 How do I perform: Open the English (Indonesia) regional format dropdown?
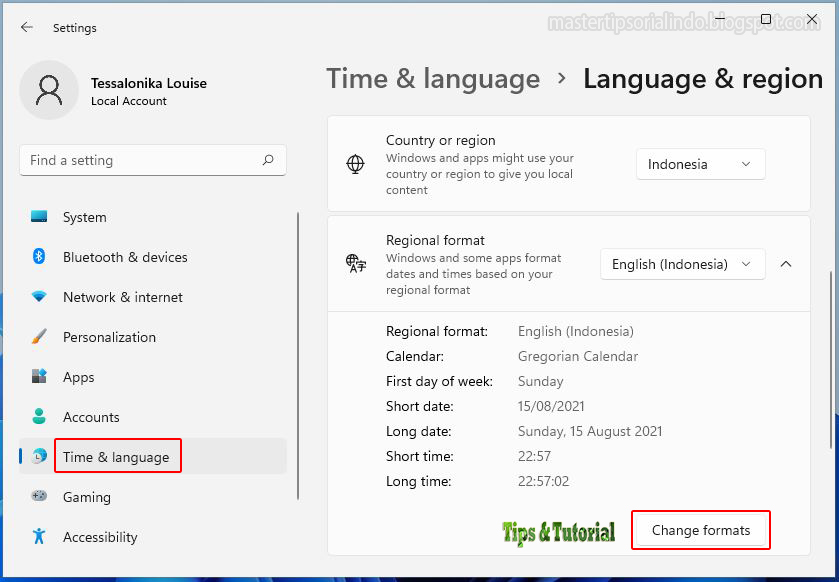[x=682, y=264]
